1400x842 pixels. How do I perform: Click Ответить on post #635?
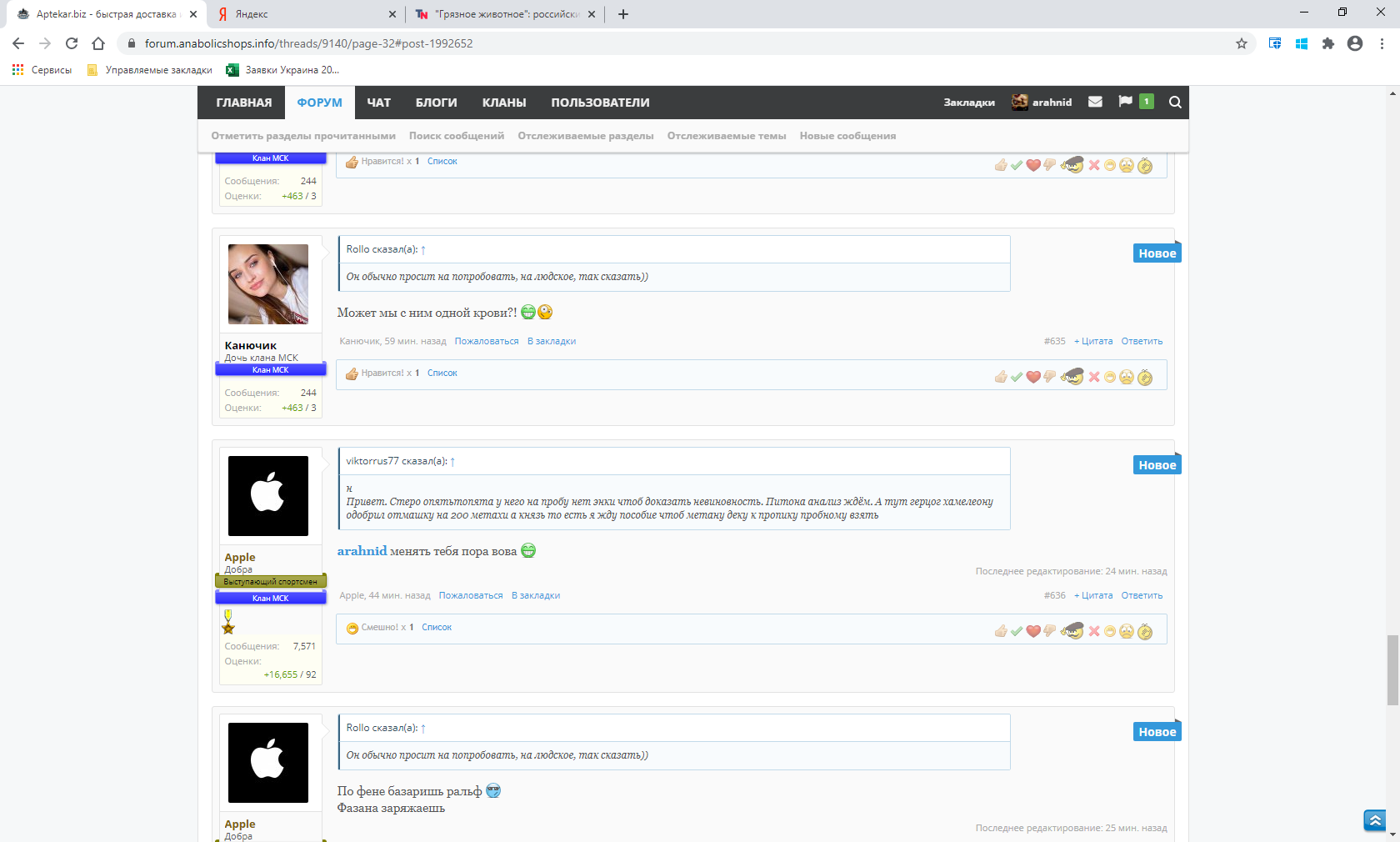[1142, 341]
